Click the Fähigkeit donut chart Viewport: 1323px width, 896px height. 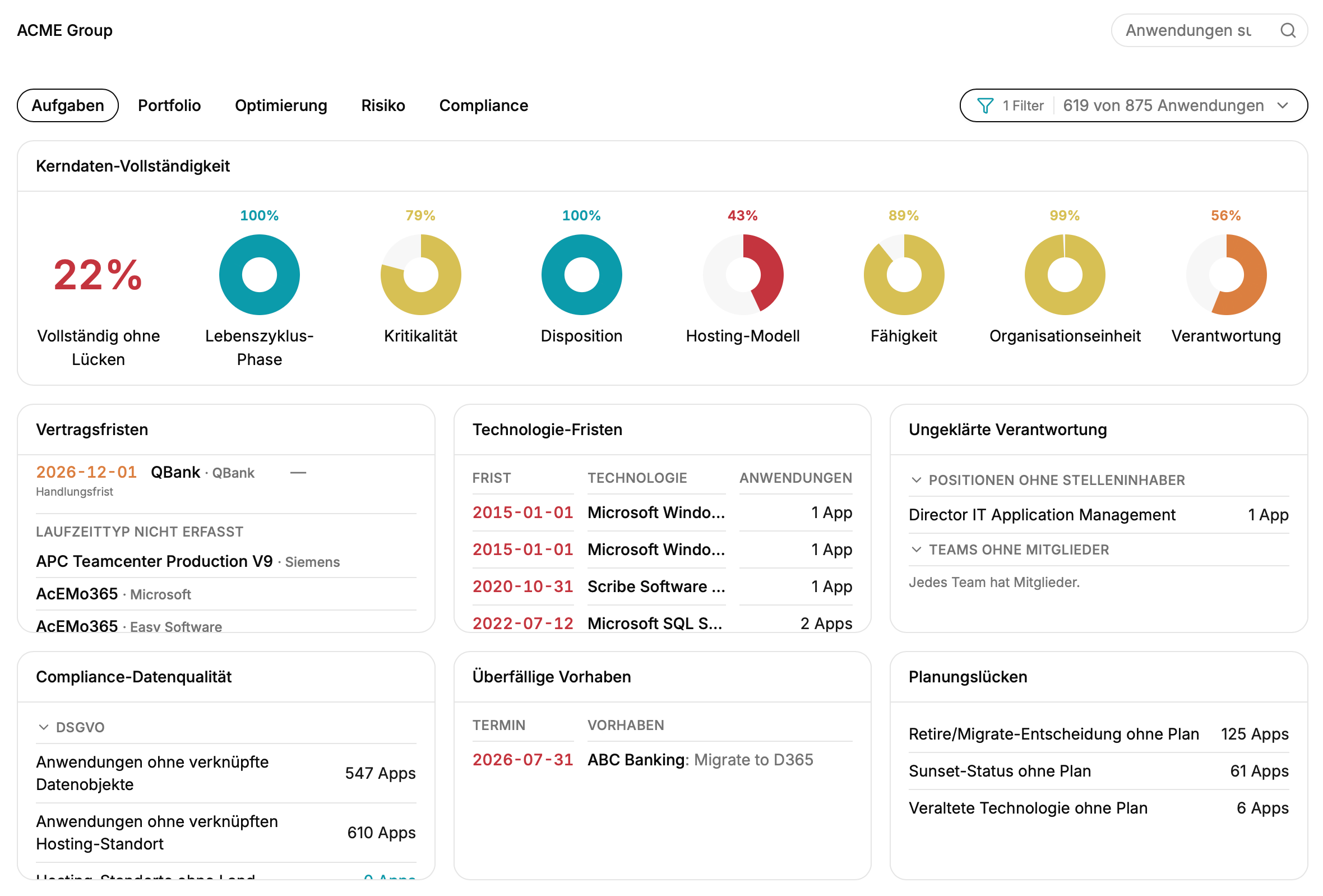click(x=904, y=274)
